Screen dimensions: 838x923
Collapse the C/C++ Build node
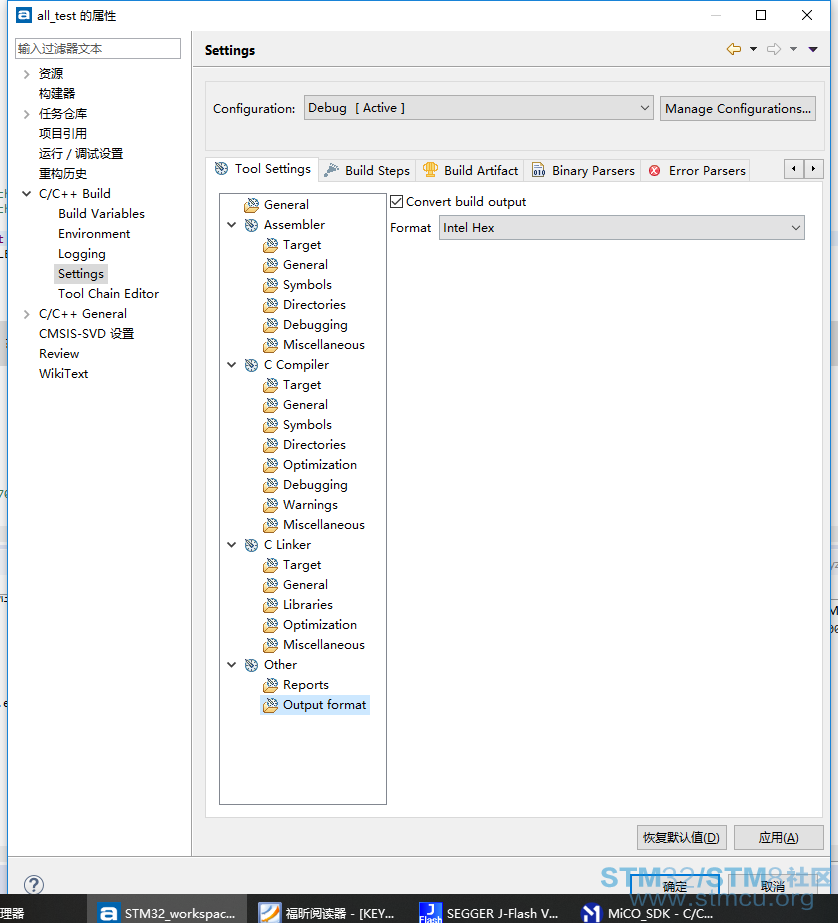click(26, 194)
